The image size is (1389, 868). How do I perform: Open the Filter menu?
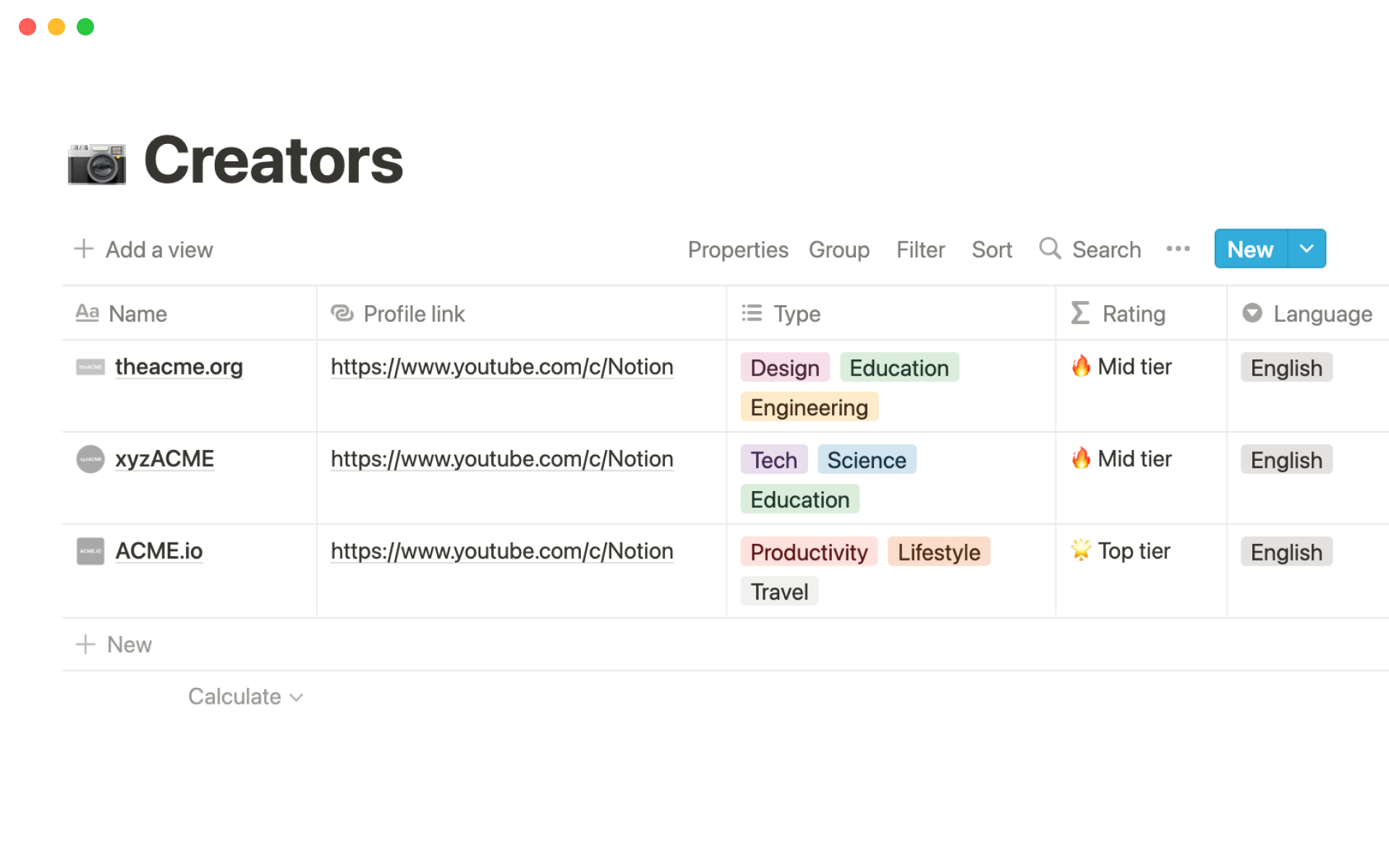point(920,250)
